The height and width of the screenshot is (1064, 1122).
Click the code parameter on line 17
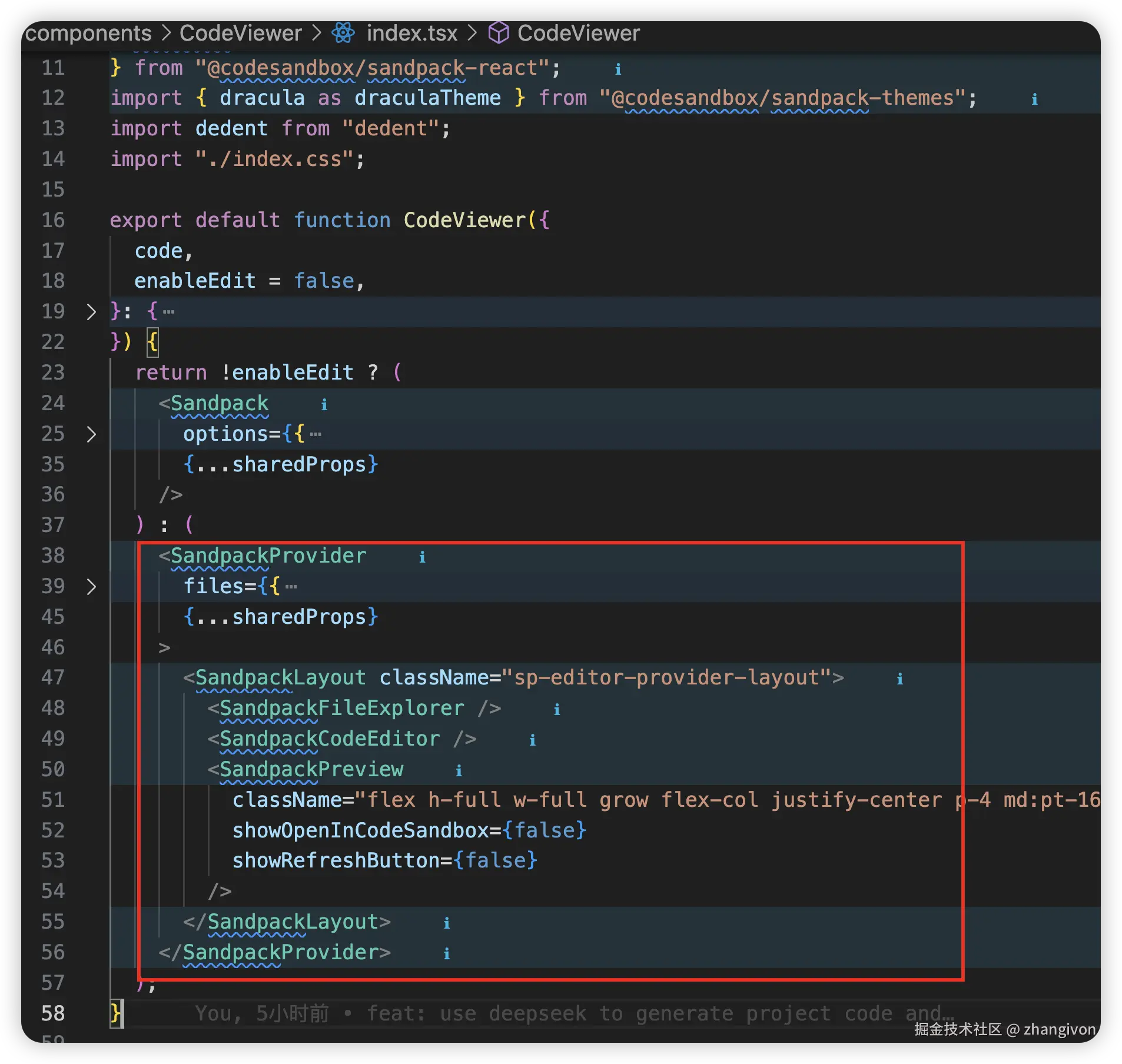158,251
